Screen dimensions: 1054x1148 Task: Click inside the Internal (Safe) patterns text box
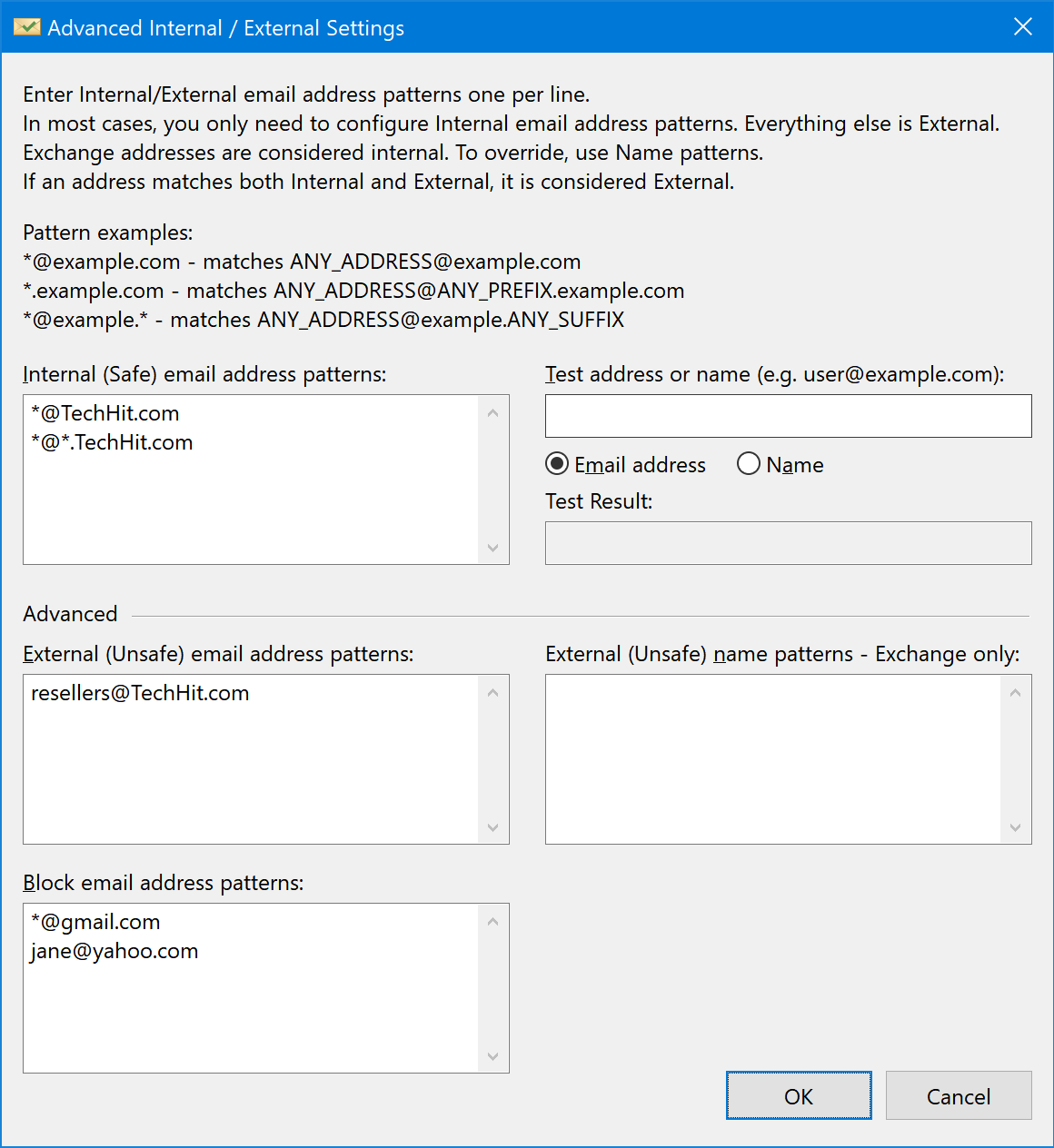251,480
